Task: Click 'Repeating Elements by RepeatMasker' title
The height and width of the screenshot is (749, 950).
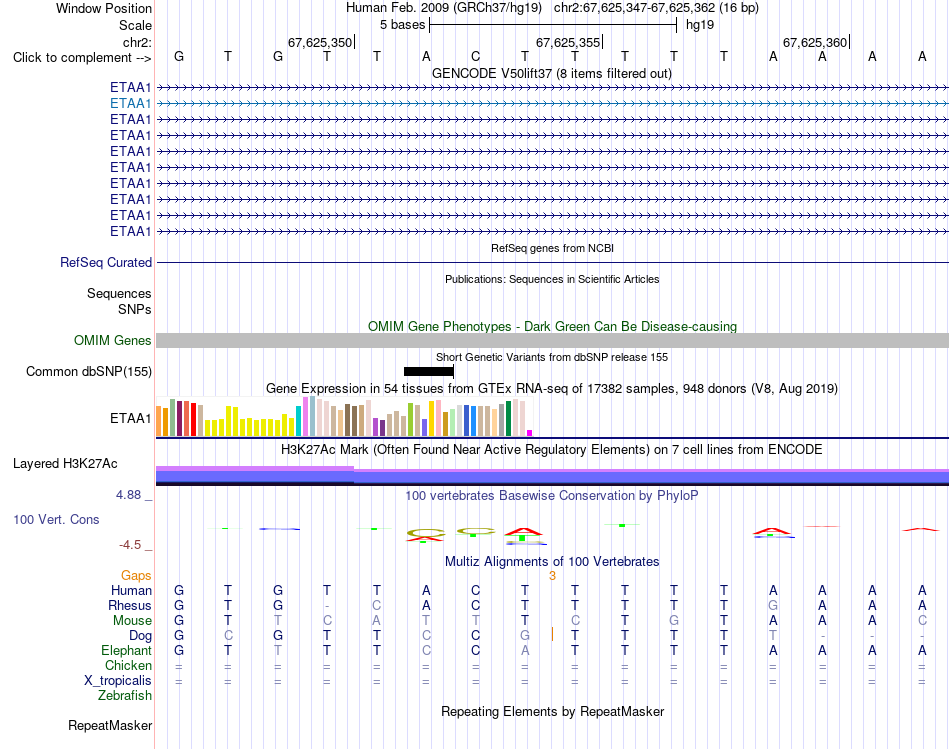Action: (552, 711)
